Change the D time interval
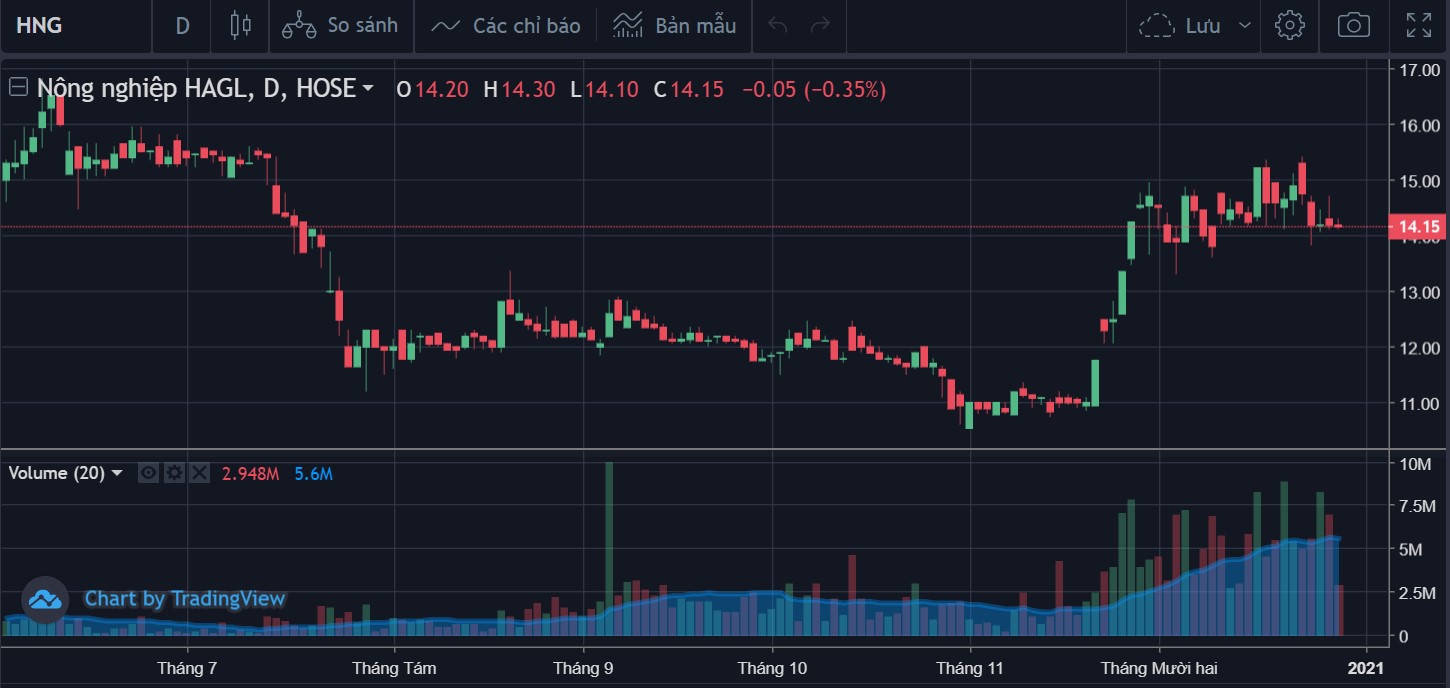The height and width of the screenshot is (688, 1450). pos(182,25)
